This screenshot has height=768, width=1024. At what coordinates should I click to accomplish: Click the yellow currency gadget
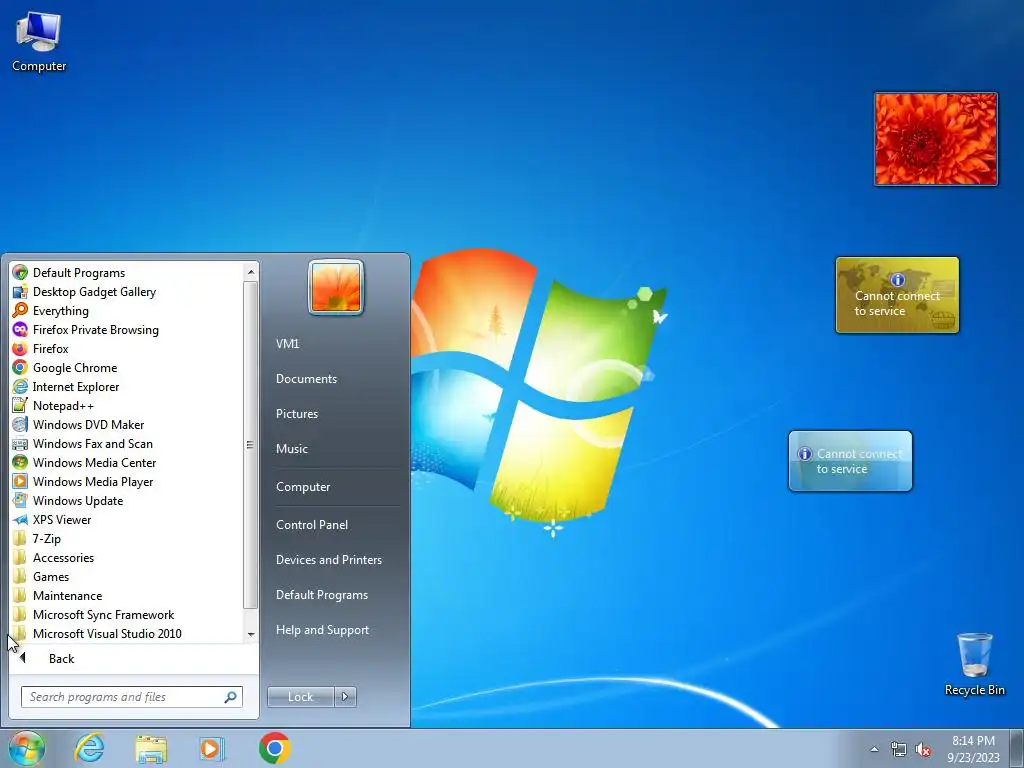pyautogui.click(x=897, y=295)
